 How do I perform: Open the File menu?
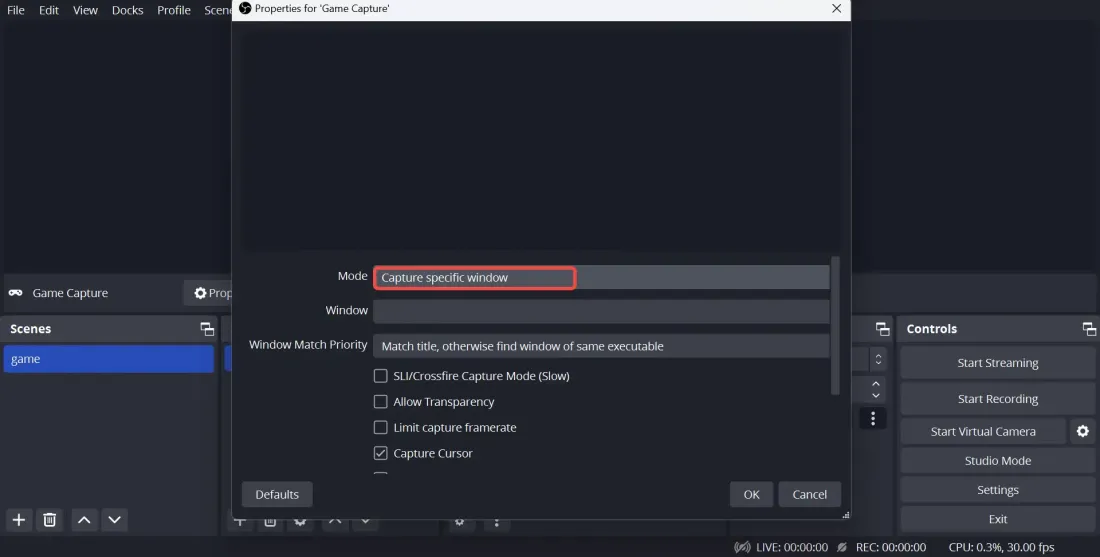[15, 10]
